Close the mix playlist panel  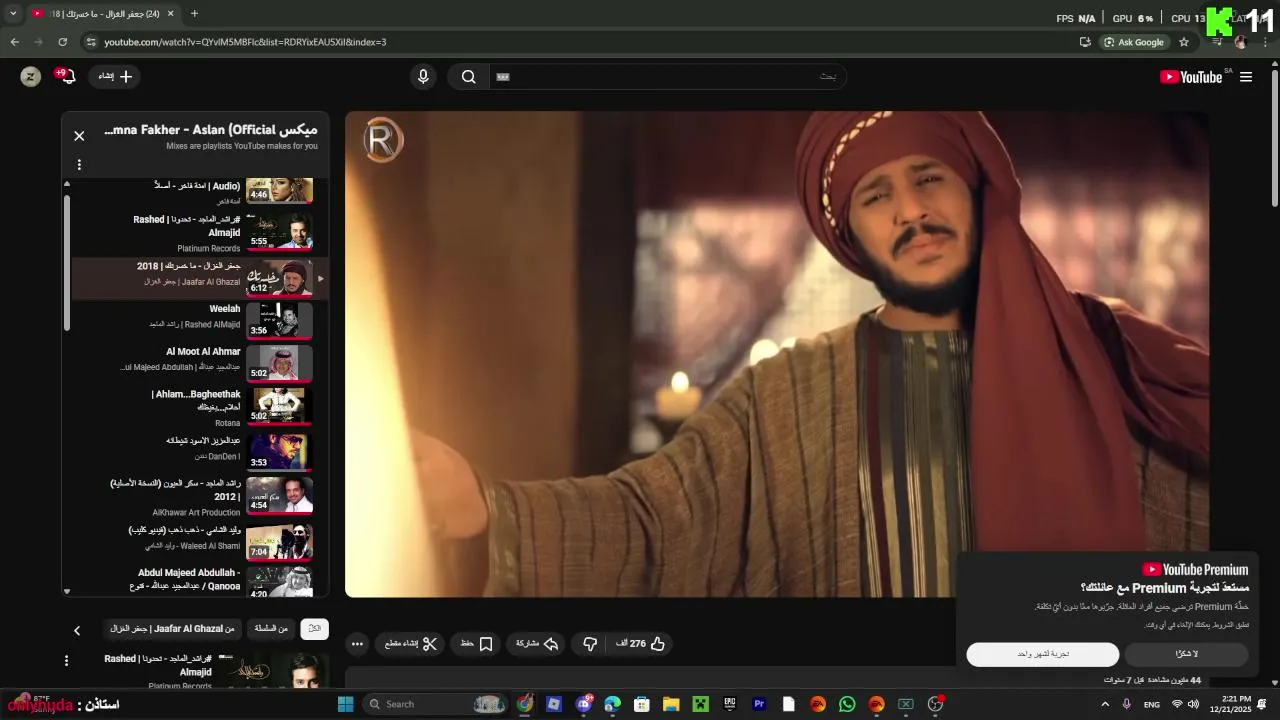coord(79,136)
